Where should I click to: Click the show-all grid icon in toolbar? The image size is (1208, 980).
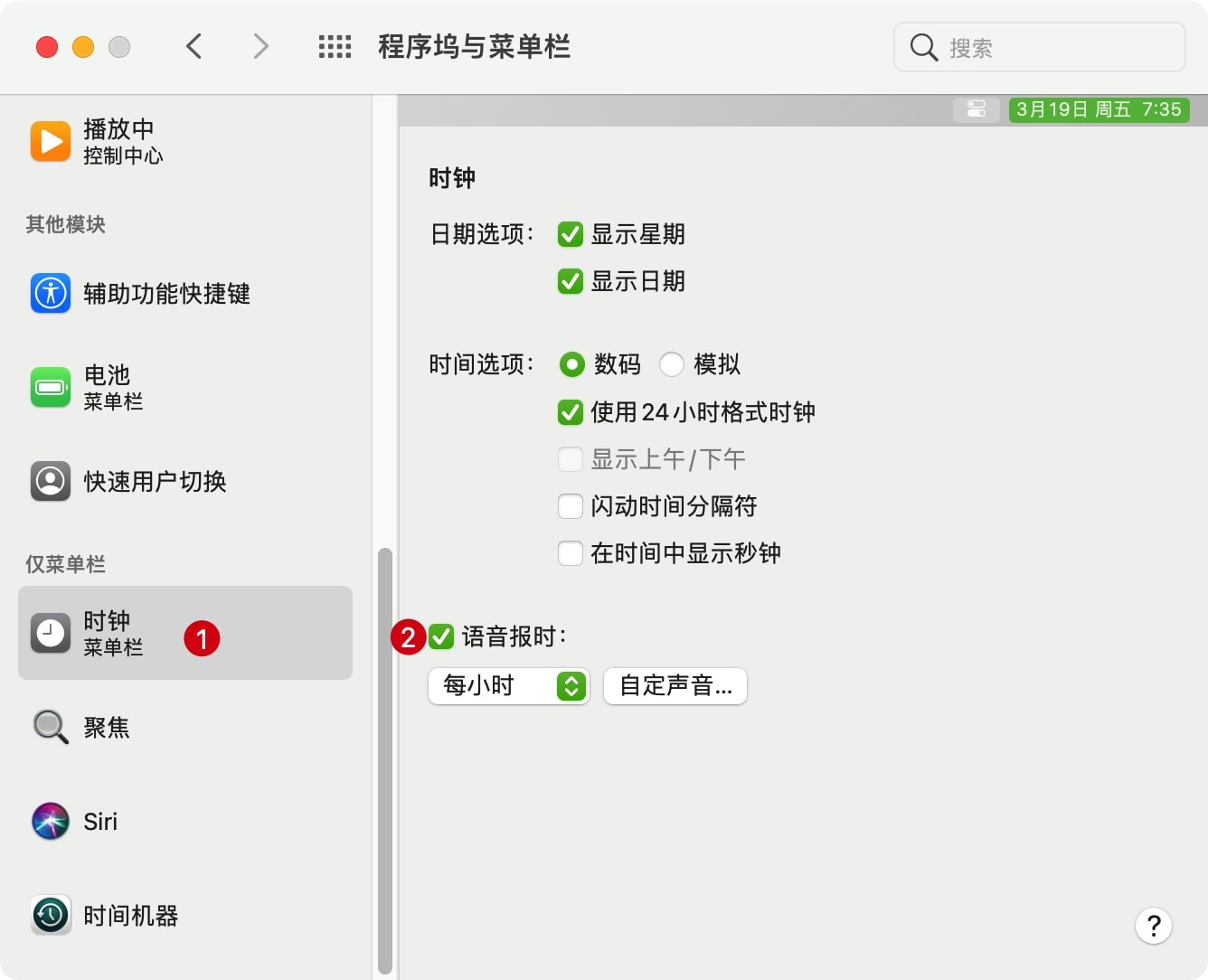tap(335, 47)
